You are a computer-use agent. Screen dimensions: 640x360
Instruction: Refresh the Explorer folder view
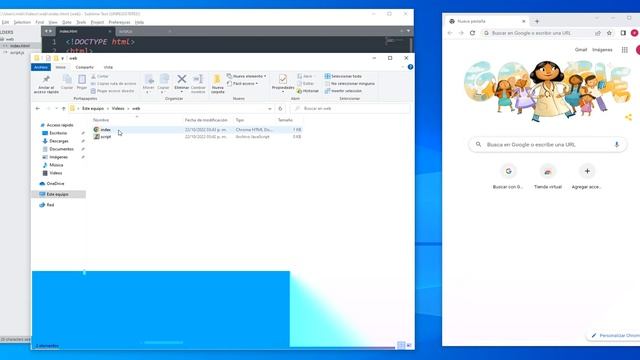click(x=280, y=109)
